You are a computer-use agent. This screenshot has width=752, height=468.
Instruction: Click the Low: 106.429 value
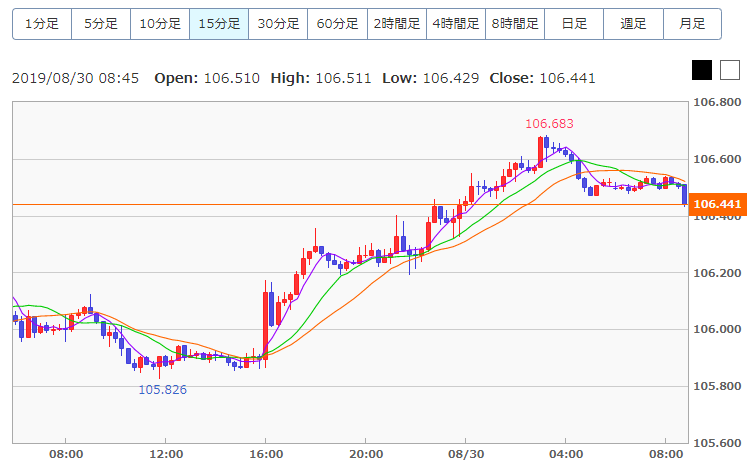point(431,78)
